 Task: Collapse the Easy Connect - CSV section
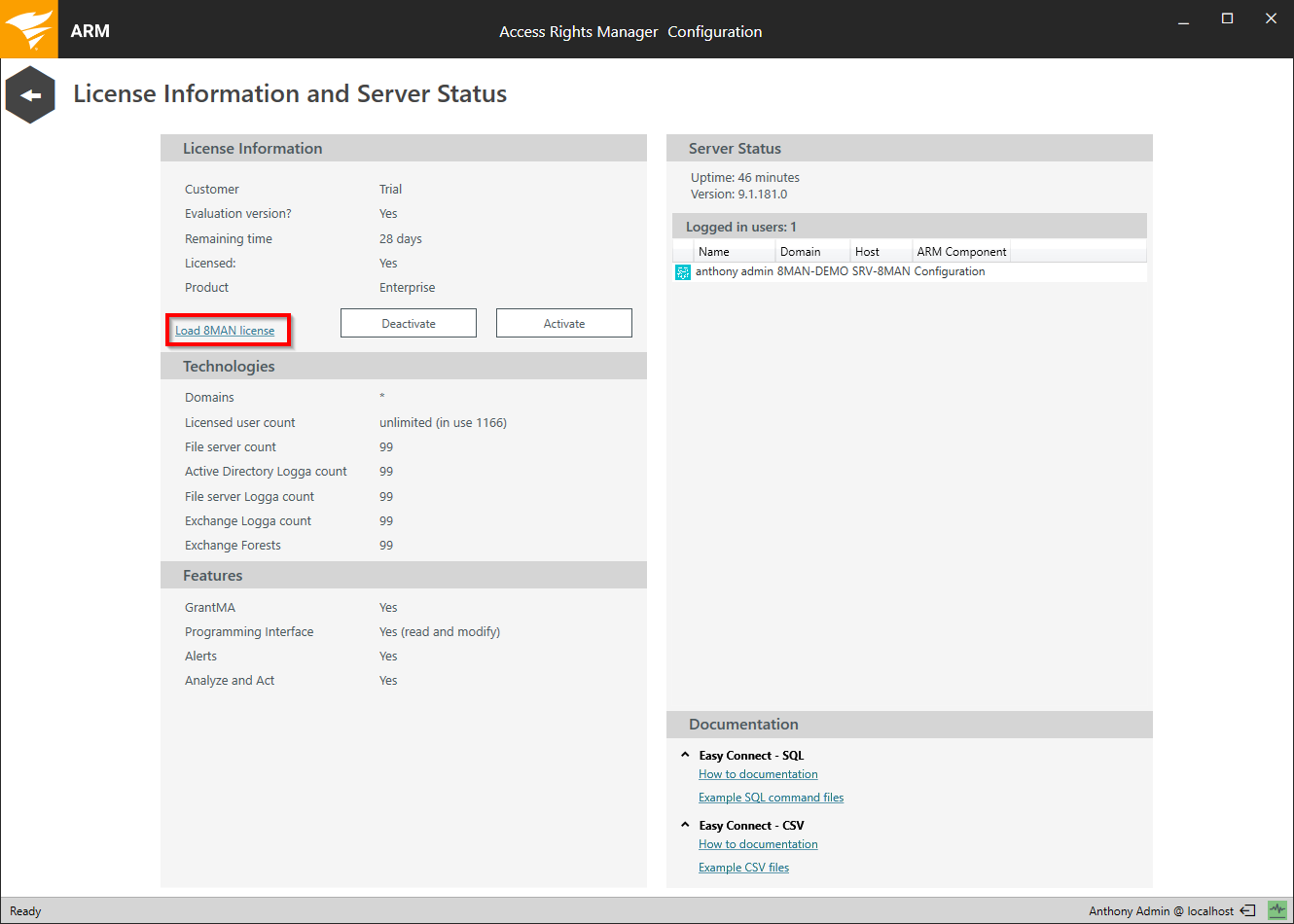click(685, 825)
